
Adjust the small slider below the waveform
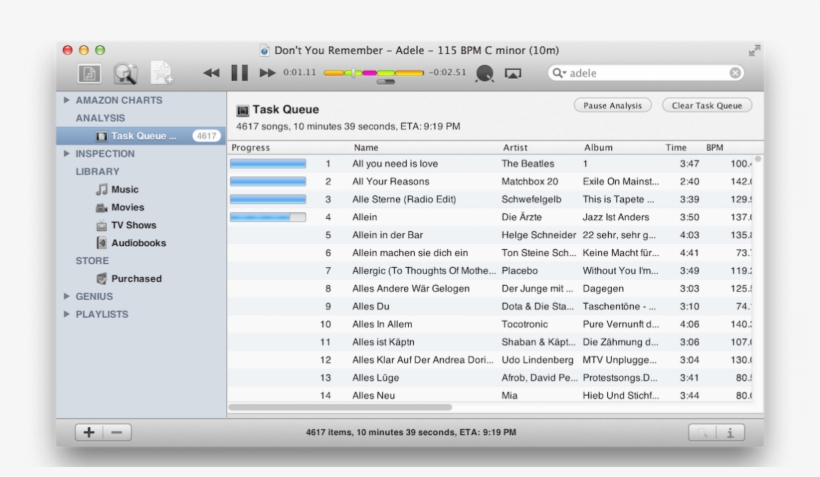click(385, 82)
